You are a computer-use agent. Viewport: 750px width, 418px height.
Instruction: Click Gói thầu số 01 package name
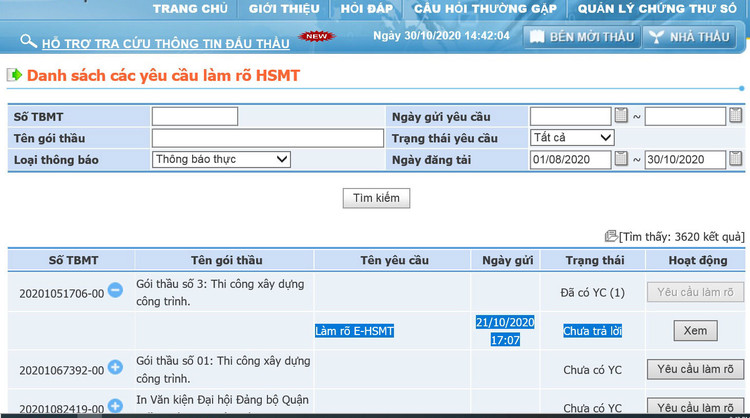pos(223,370)
